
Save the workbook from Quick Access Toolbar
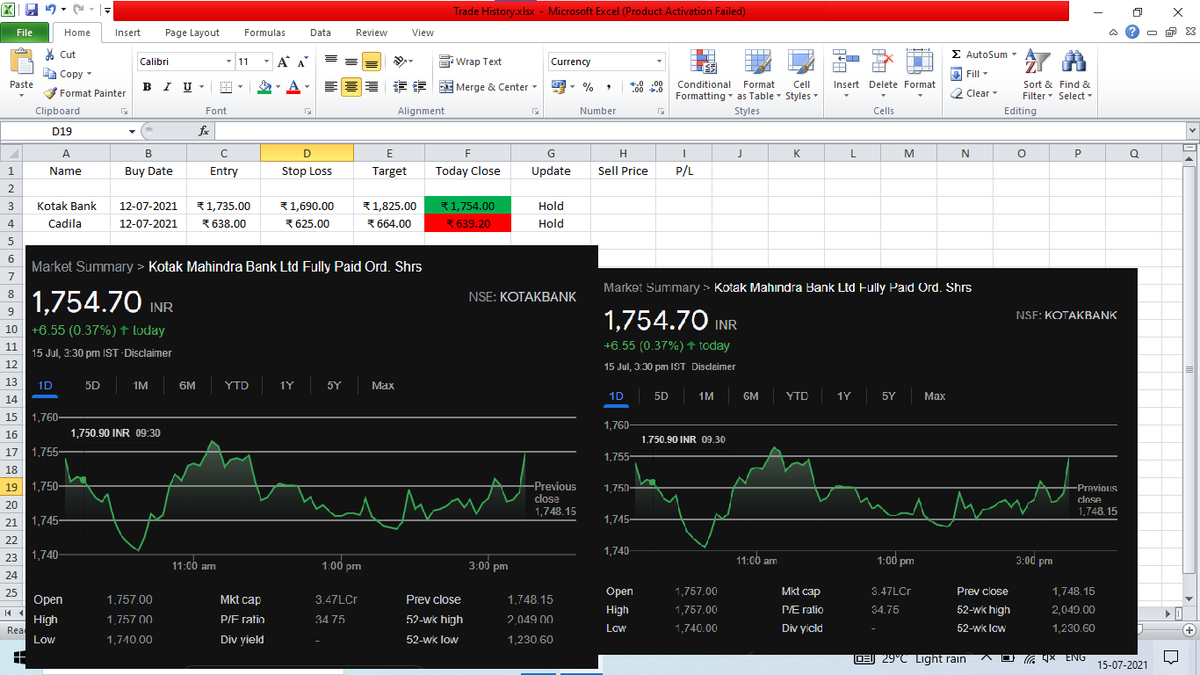pyautogui.click(x=31, y=11)
